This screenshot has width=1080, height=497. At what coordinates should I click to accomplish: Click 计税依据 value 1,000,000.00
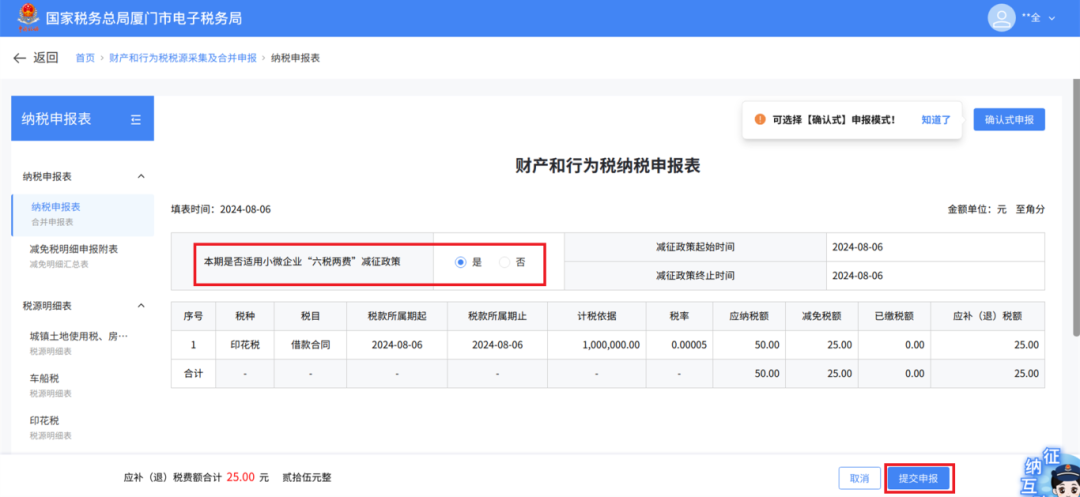pyautogui.click(x=612, y=345)
